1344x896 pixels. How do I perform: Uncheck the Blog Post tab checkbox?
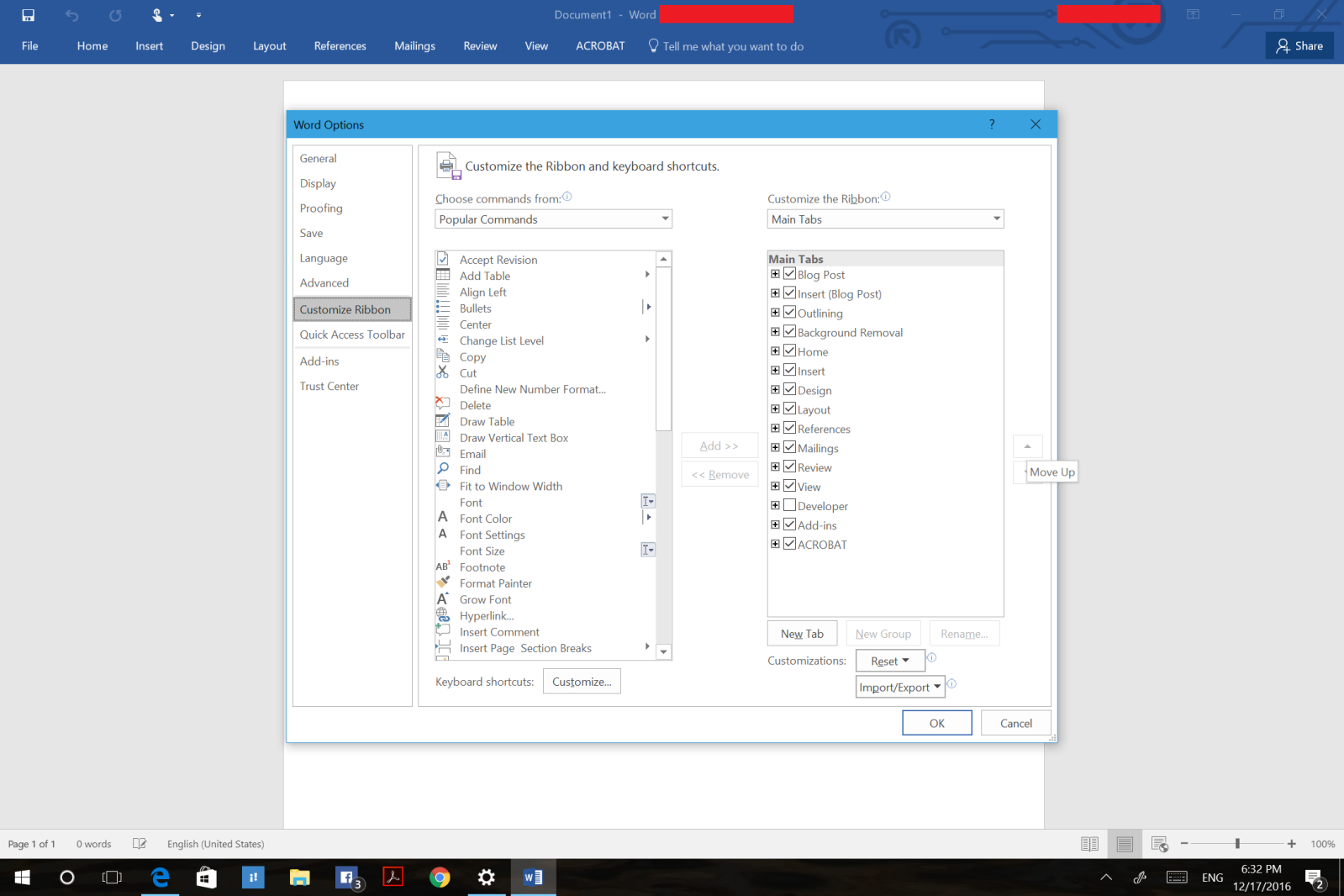click(x=789, y=274)
